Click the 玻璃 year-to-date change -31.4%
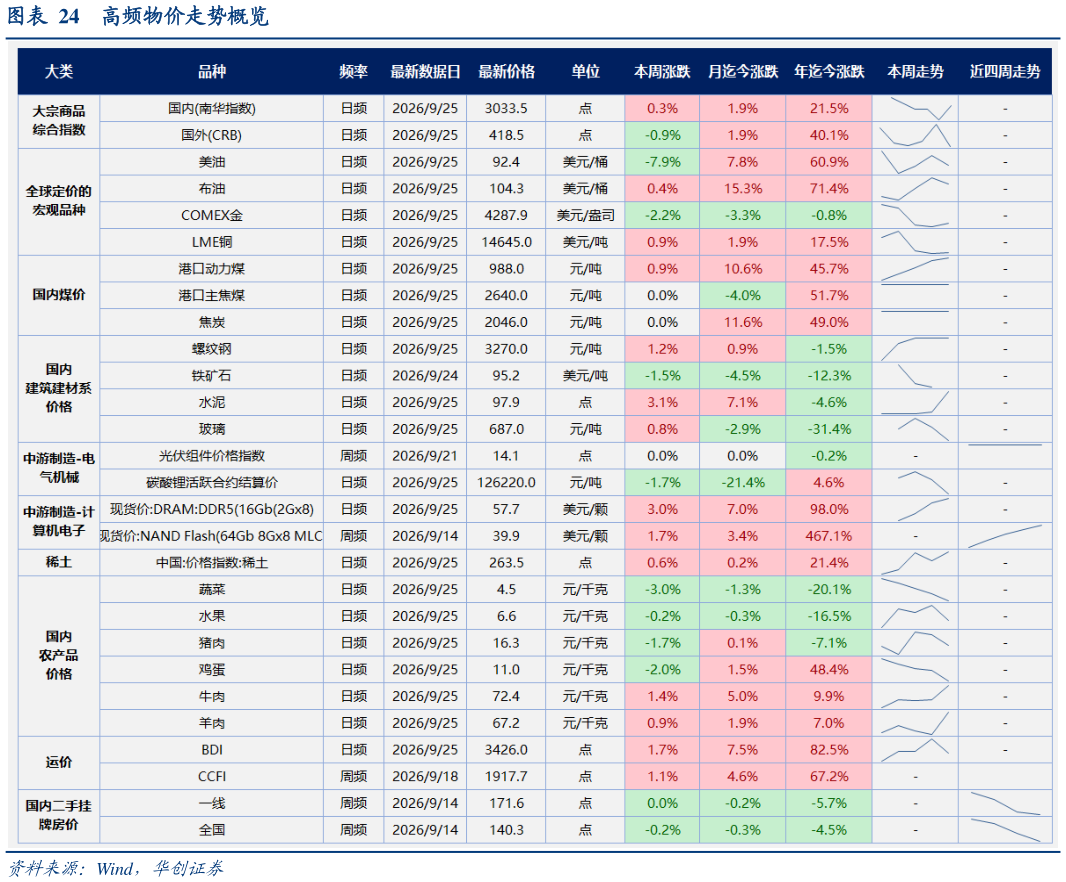The height and width of the screenshot is (882, 1066). click(x=829, y=429)
